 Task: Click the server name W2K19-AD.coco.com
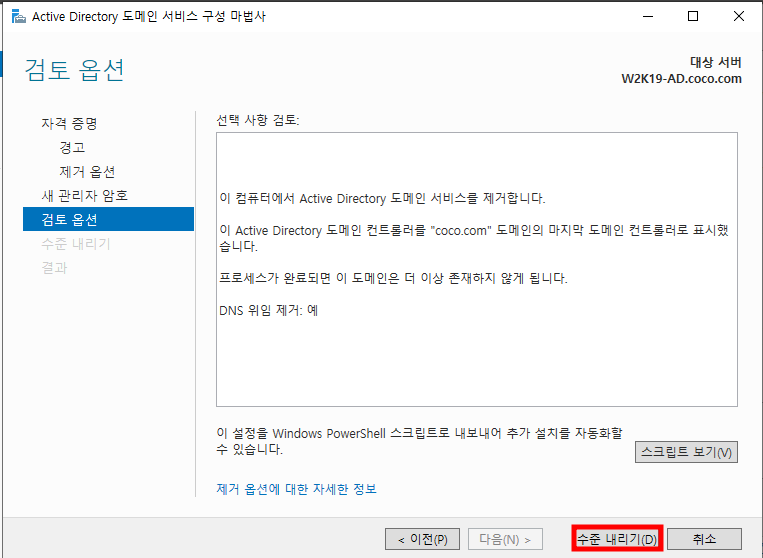[681, 79]
